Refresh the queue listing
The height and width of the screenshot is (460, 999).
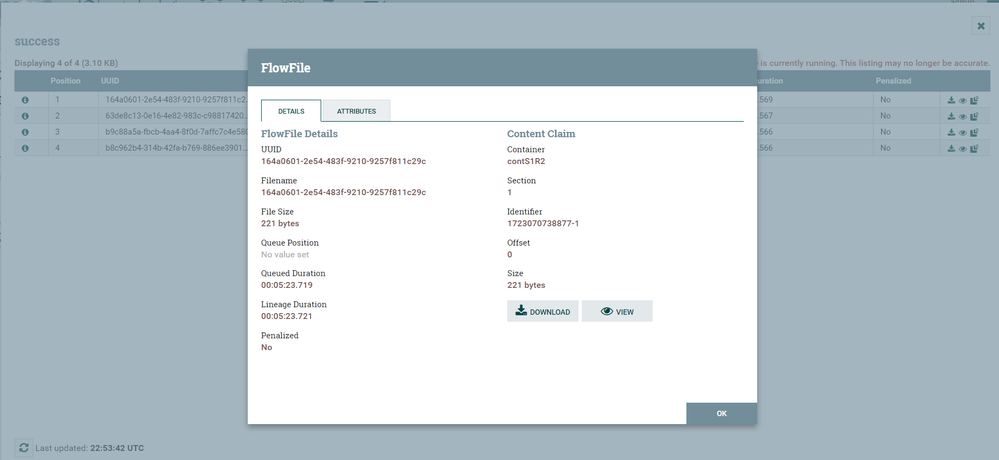tap(24, 448)
